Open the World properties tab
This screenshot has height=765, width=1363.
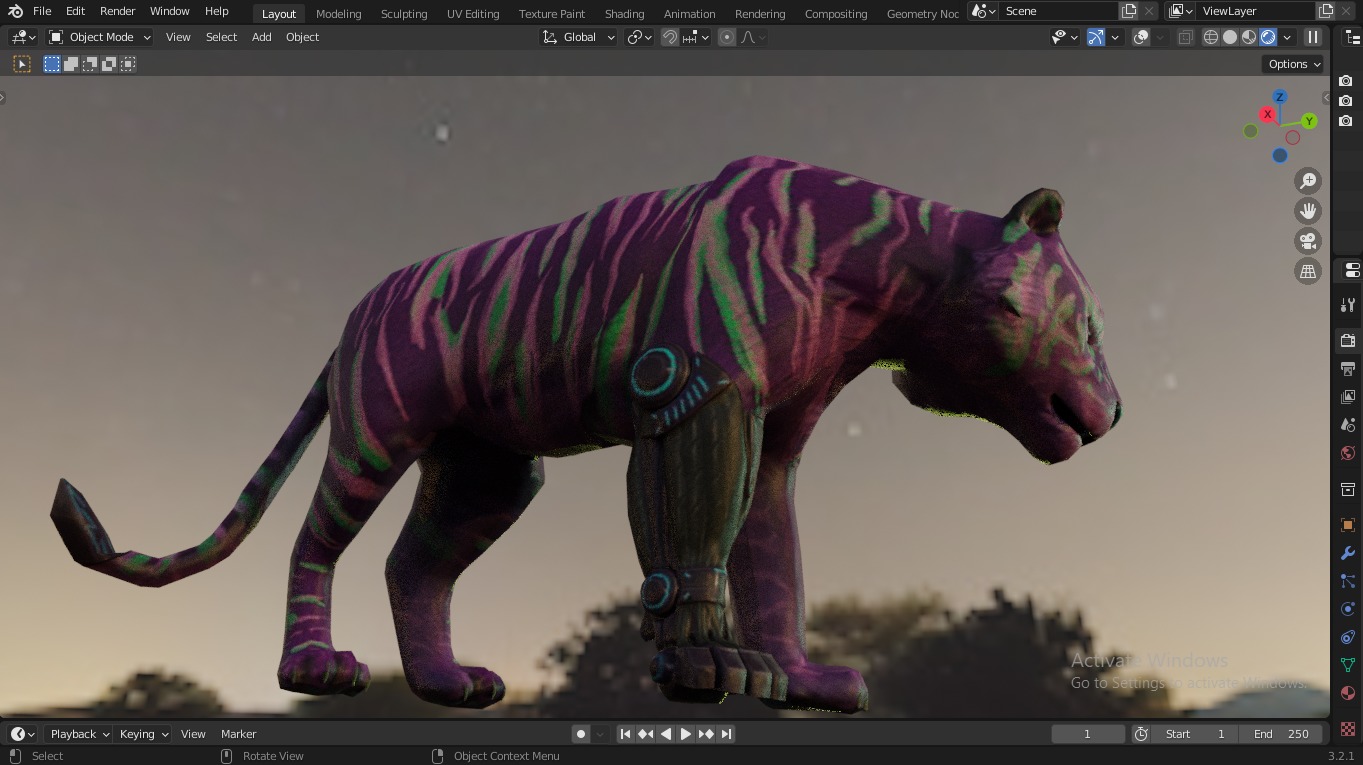tap(1348, 453)
